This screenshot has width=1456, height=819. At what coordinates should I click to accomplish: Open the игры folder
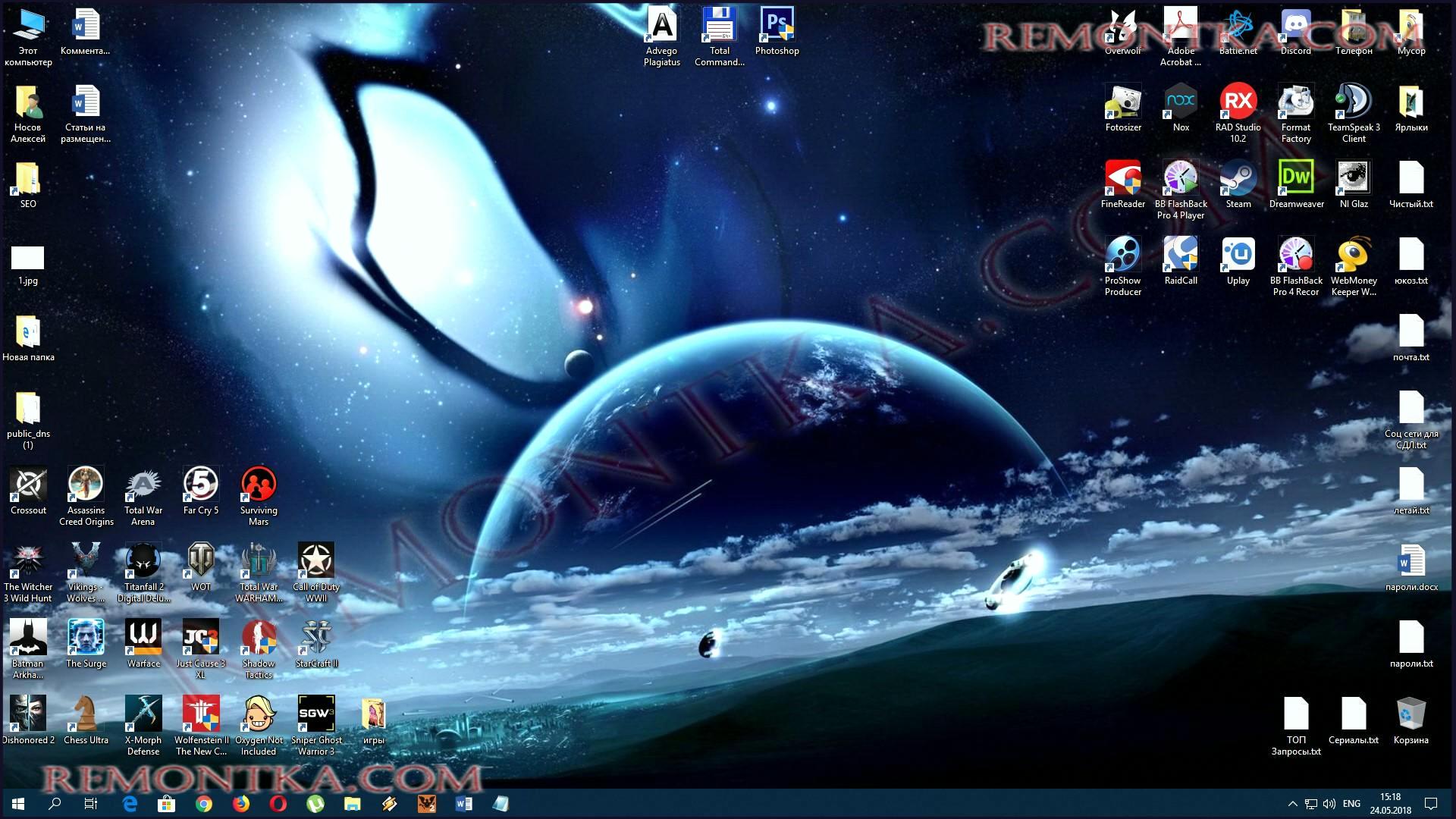pos(374,720)
